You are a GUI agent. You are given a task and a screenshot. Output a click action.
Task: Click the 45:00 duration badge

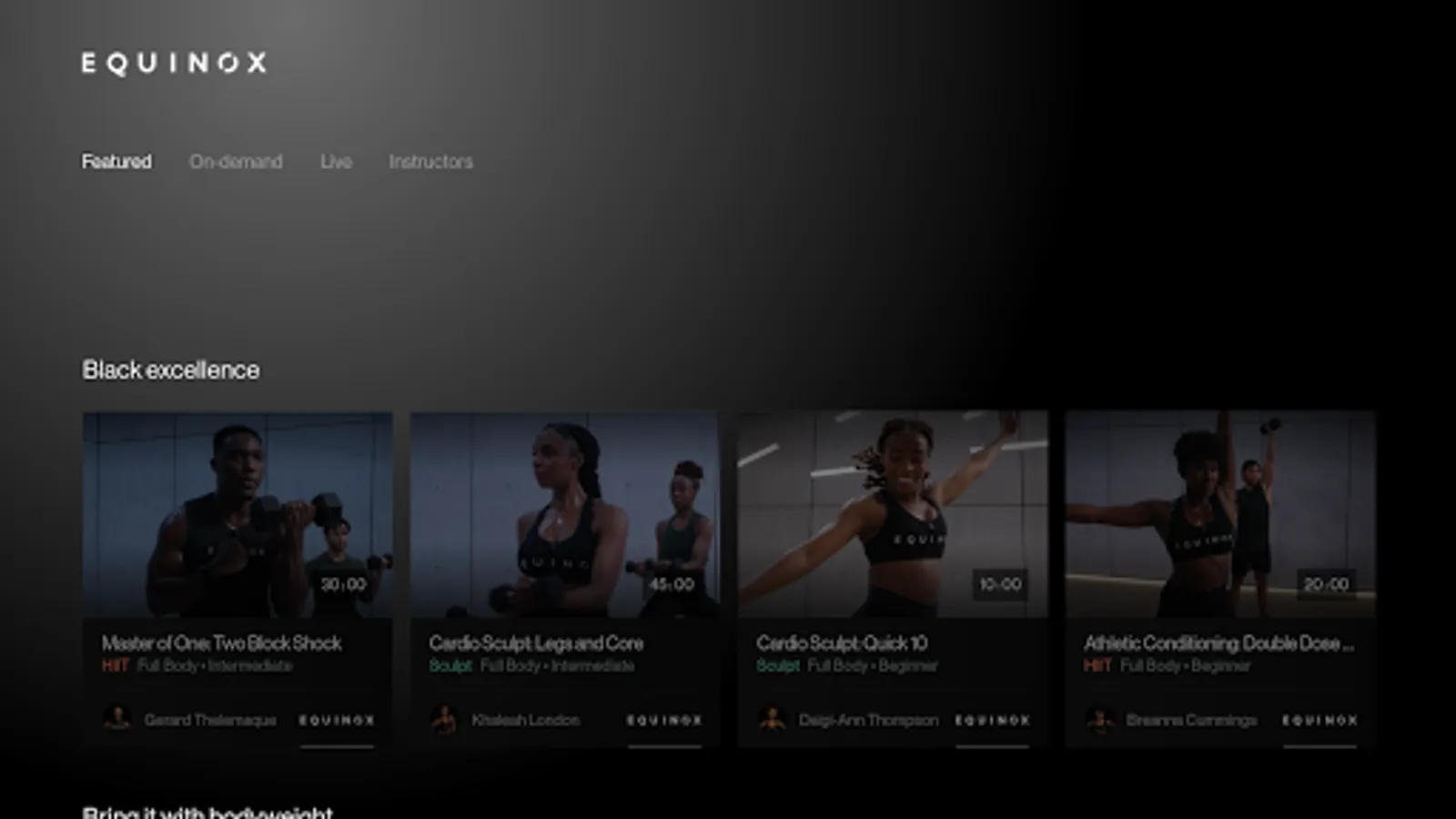(672, 584)
